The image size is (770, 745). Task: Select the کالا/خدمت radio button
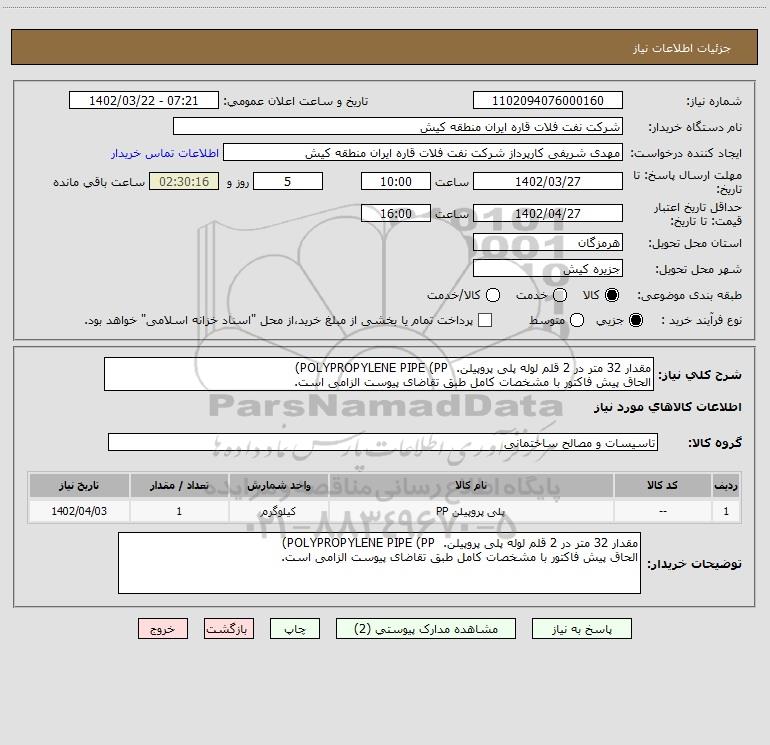click(493, 295)
